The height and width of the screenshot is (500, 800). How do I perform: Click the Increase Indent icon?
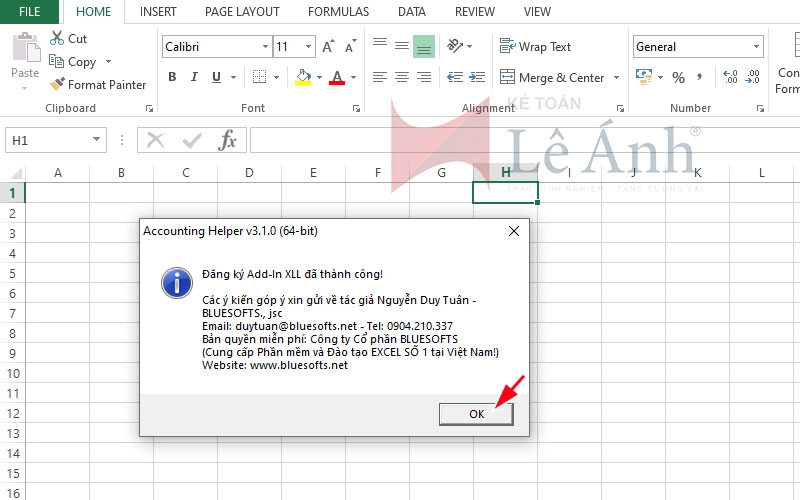pyautogui.click(x=475, y=77)
